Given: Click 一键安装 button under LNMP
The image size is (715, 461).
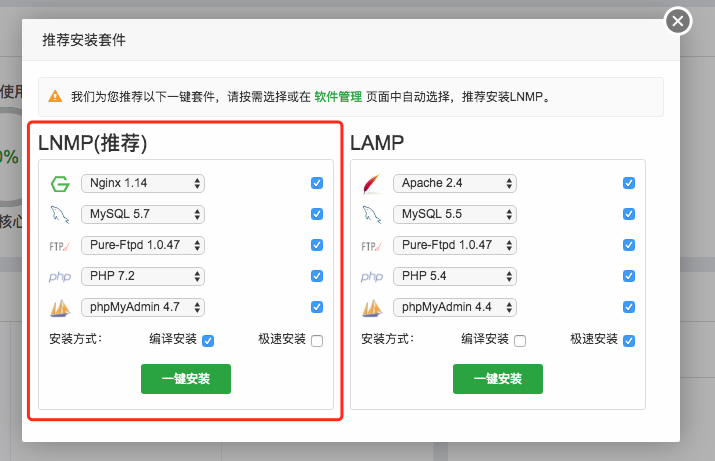Looking at the screenshot, I should click(x=186, y=379).
